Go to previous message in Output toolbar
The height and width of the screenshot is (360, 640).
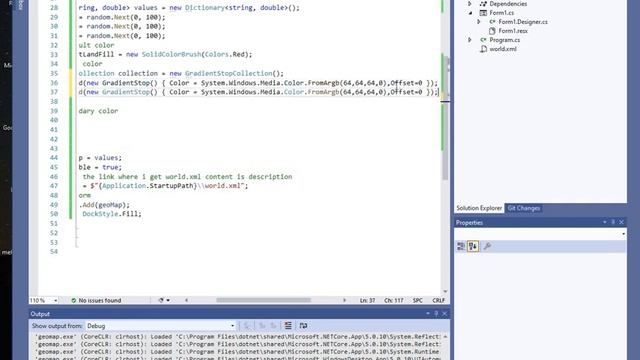262,326
